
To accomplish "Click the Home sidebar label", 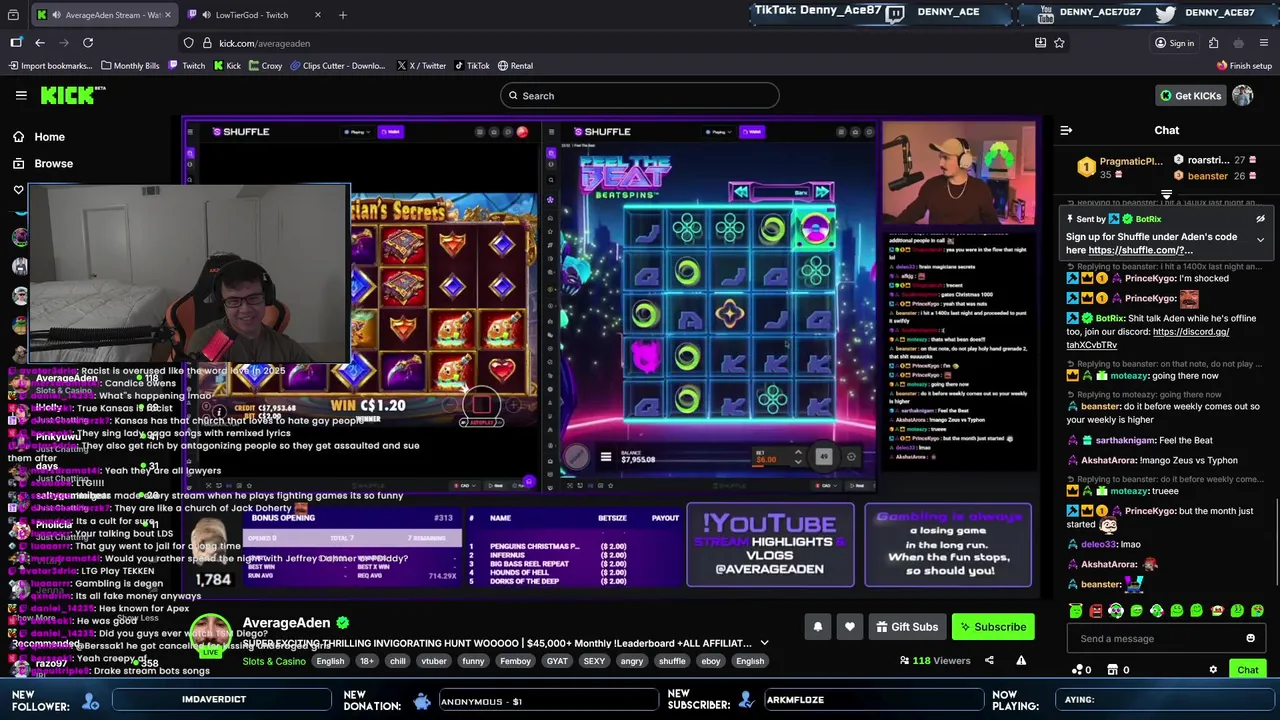I will point(49,137).
